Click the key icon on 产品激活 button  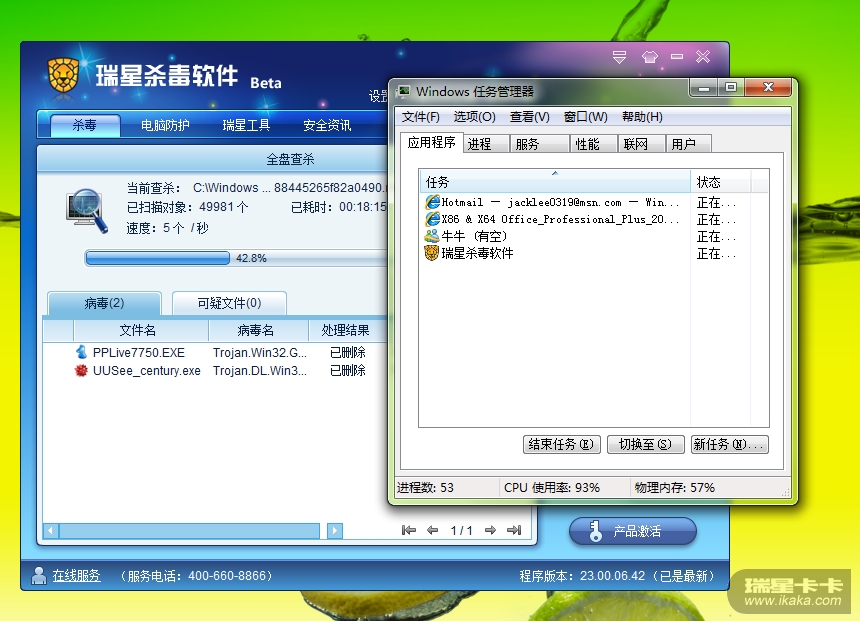[x=596, y=531]
